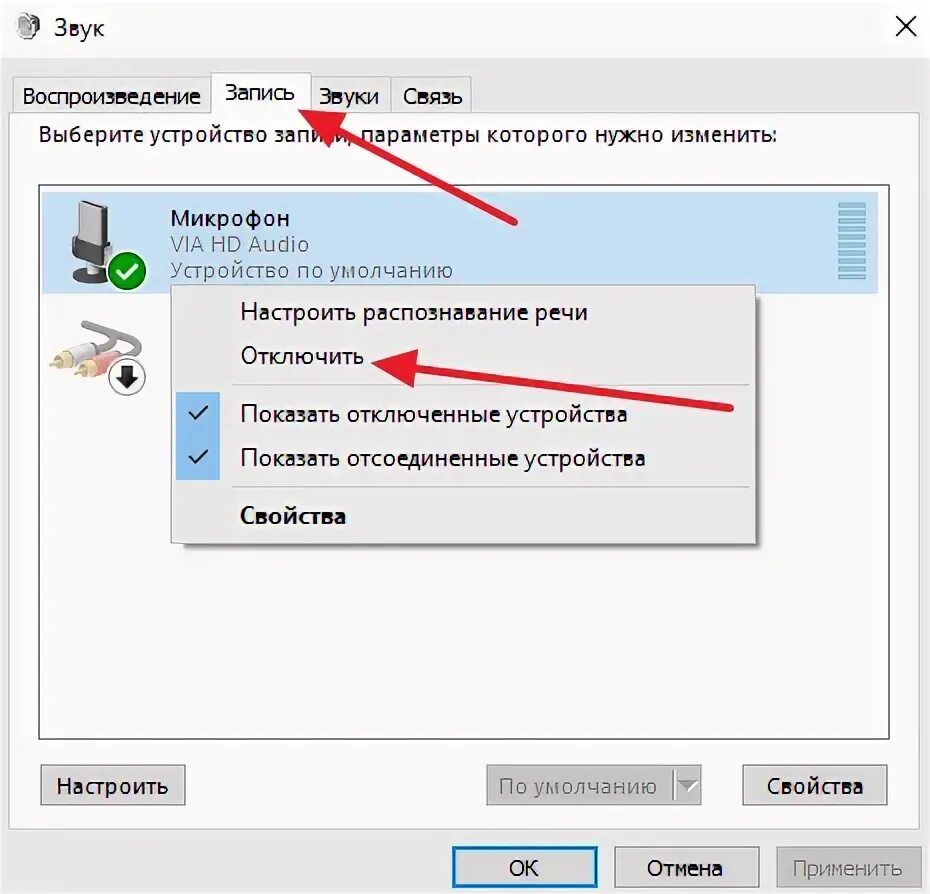930x894 pixels.
Task: Click the green default-device checkmark badge
Action: 126,271
